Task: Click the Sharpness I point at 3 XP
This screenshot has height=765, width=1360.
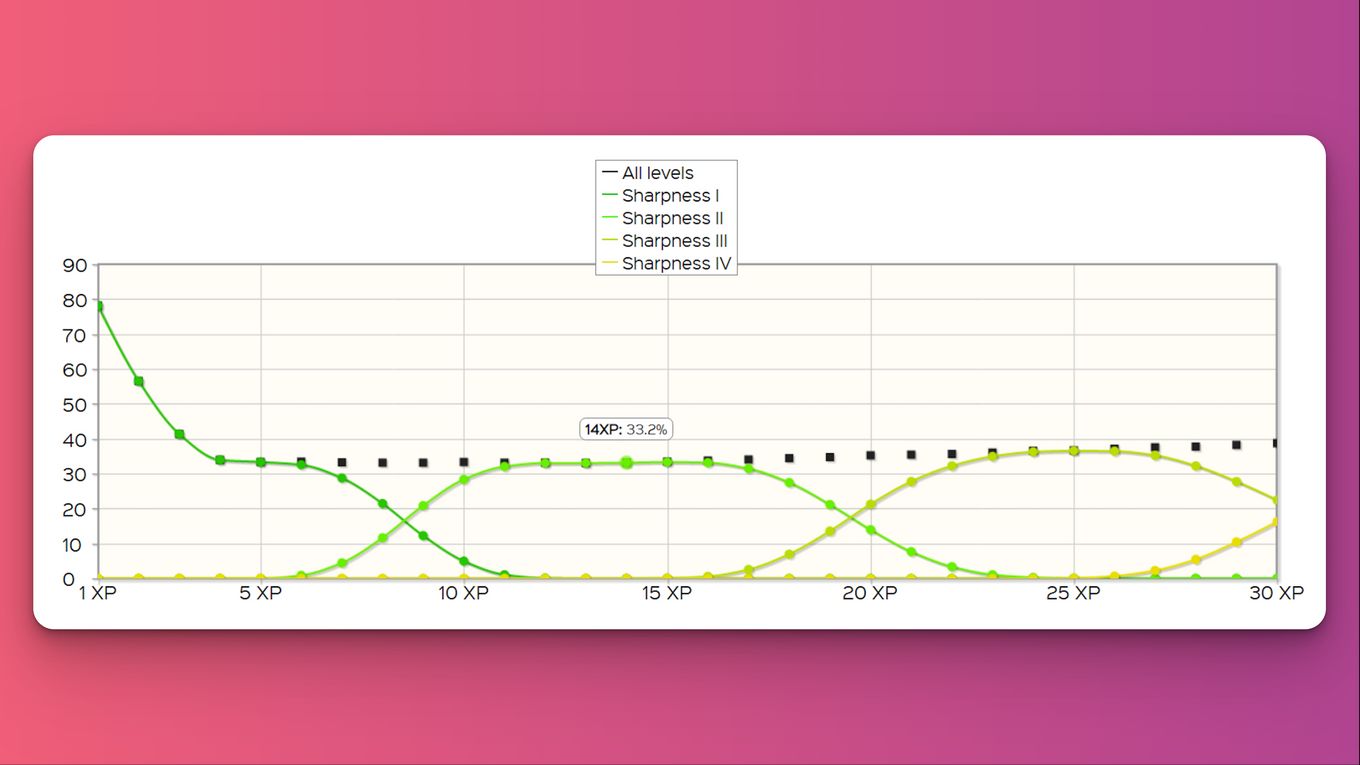Action: (179, 434)
